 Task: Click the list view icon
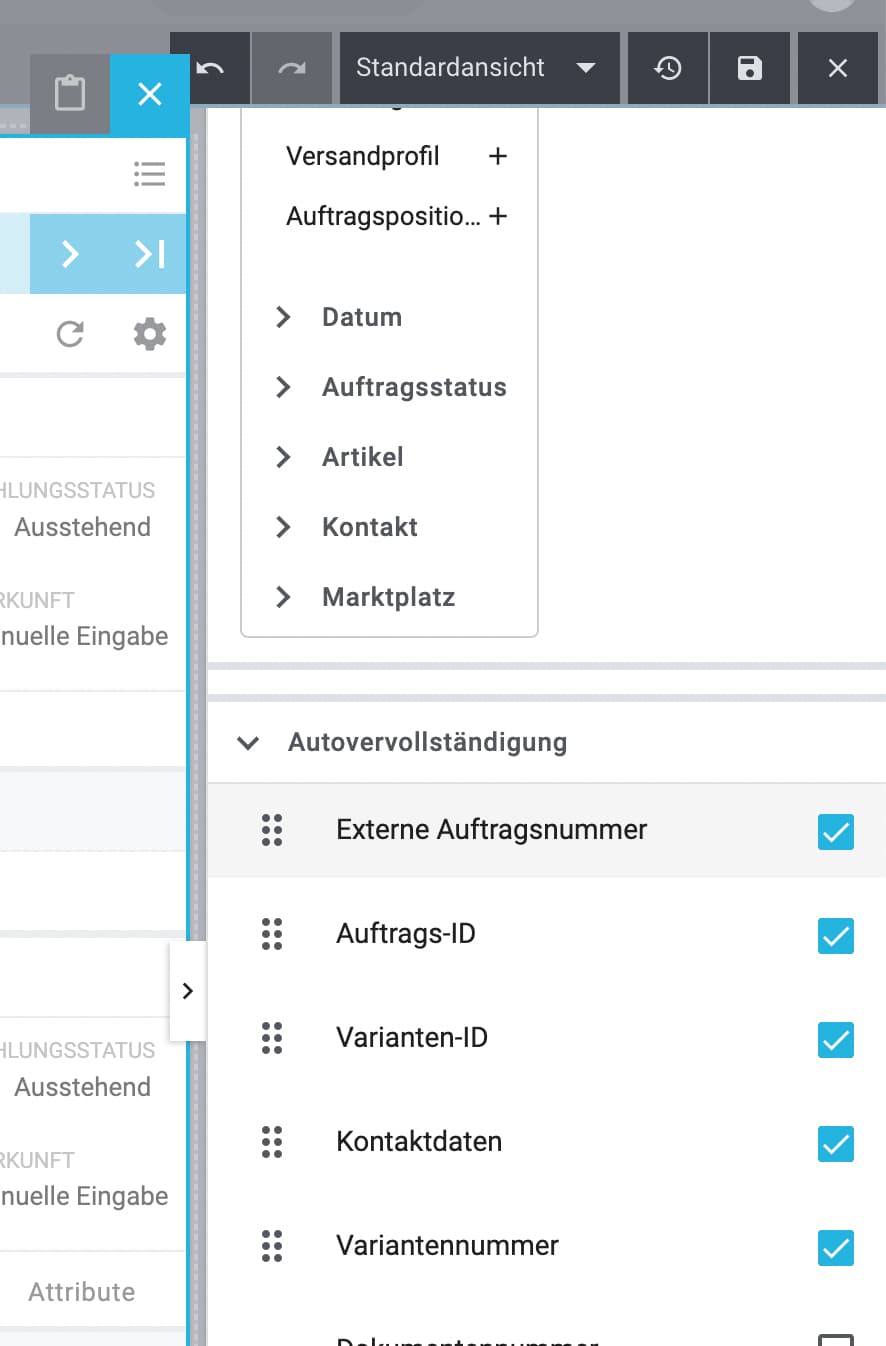(x=150, y=175)
